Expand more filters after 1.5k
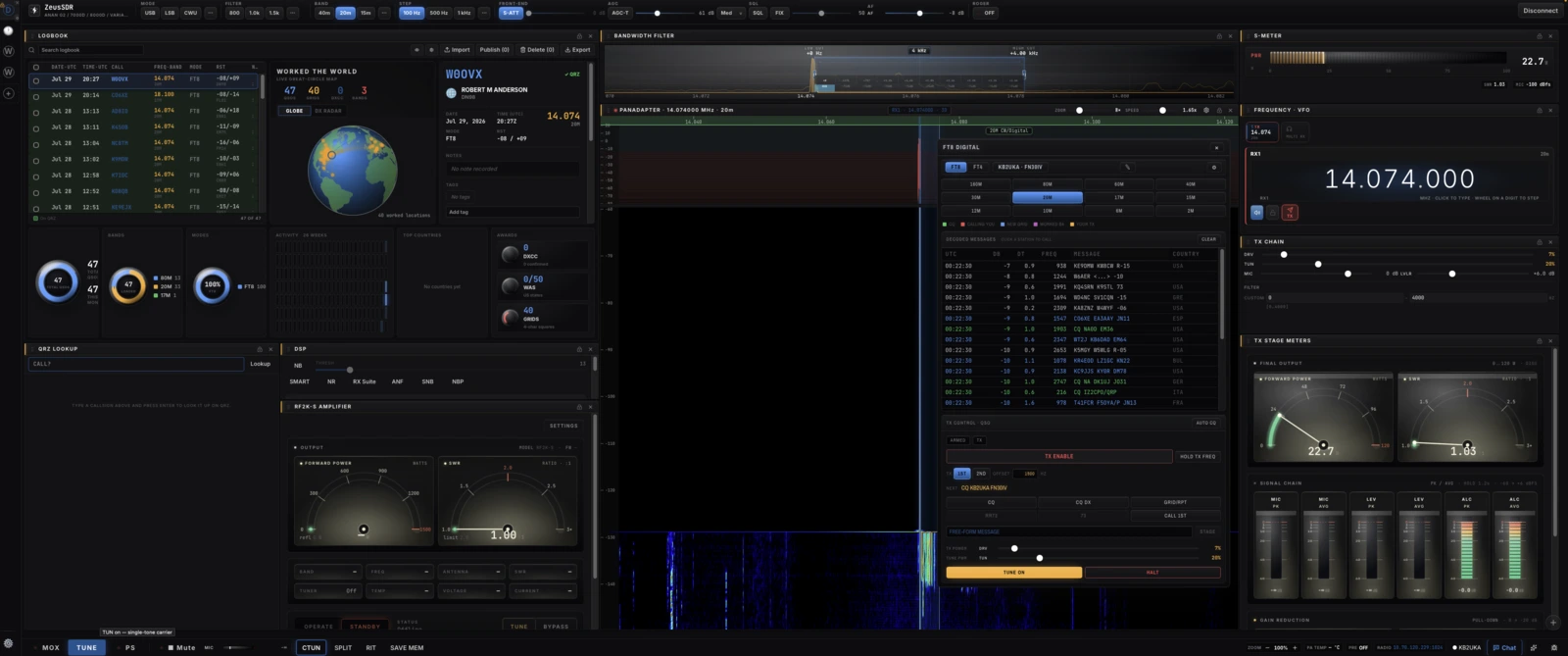This screenshot has height=656, width=1568. point(294,13)
